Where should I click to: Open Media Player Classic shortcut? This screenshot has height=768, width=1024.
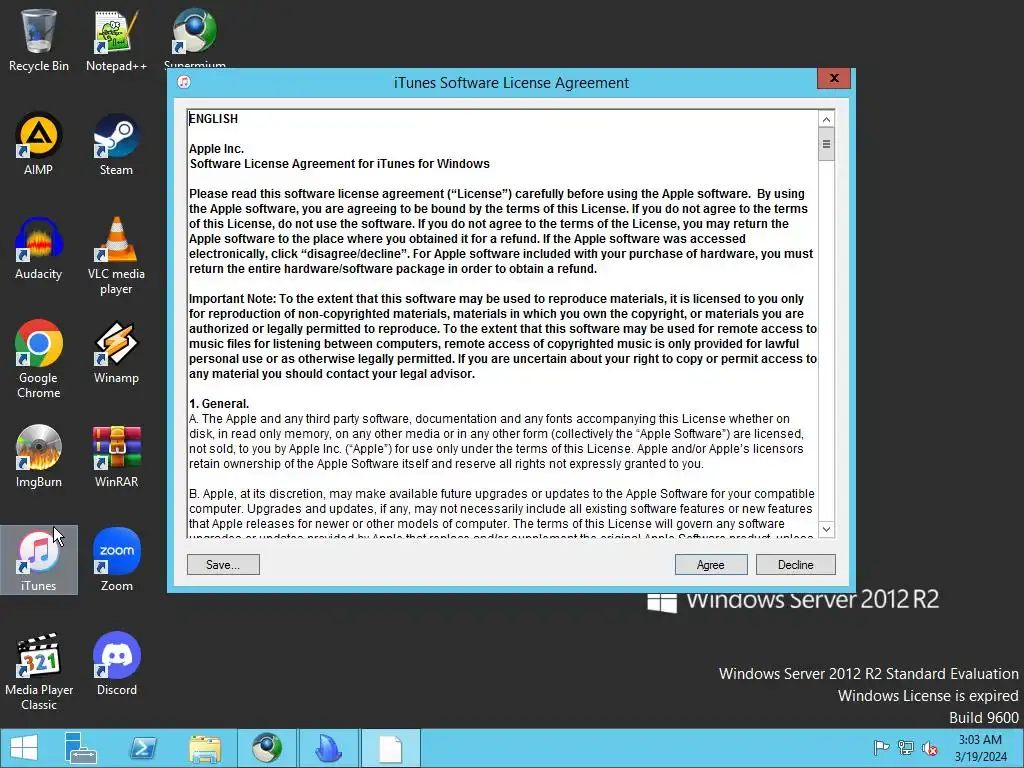[39, 671]
